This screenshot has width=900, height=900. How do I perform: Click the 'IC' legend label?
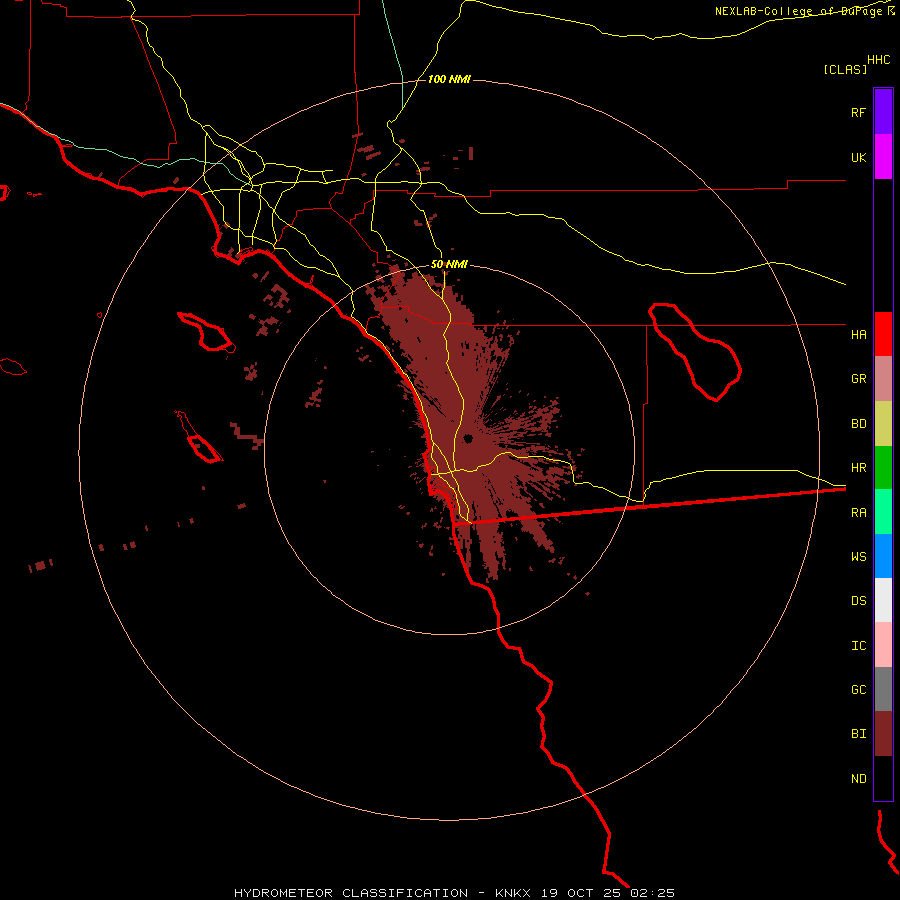pos(858,646)
